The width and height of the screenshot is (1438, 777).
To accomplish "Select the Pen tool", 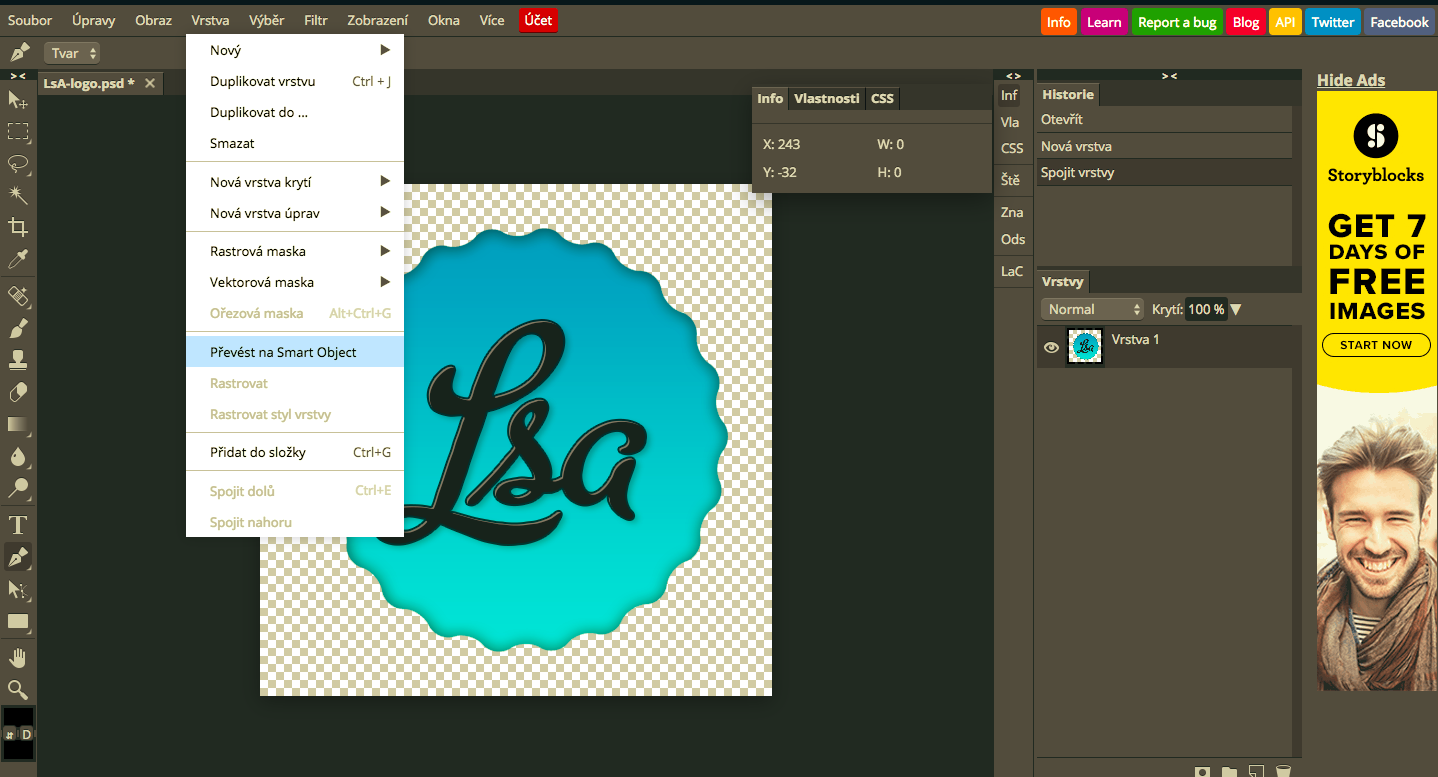I will coord(16,556).
